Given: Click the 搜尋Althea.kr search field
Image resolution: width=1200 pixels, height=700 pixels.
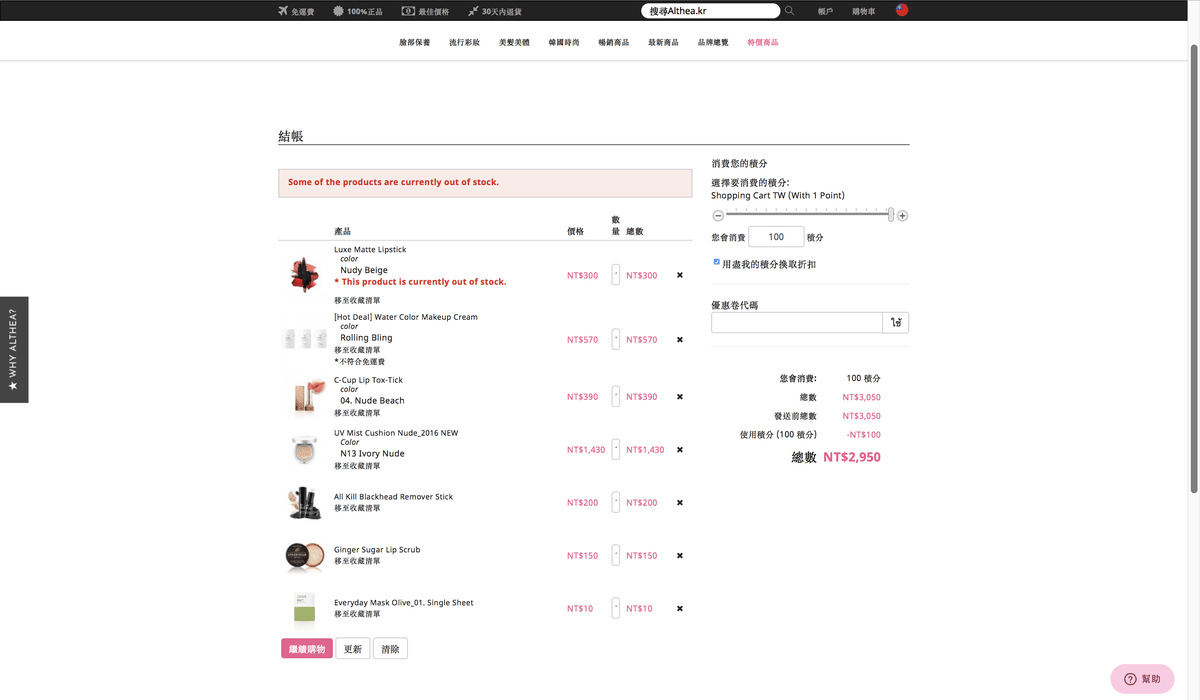Looking at the screenshot, I should 710,11.
